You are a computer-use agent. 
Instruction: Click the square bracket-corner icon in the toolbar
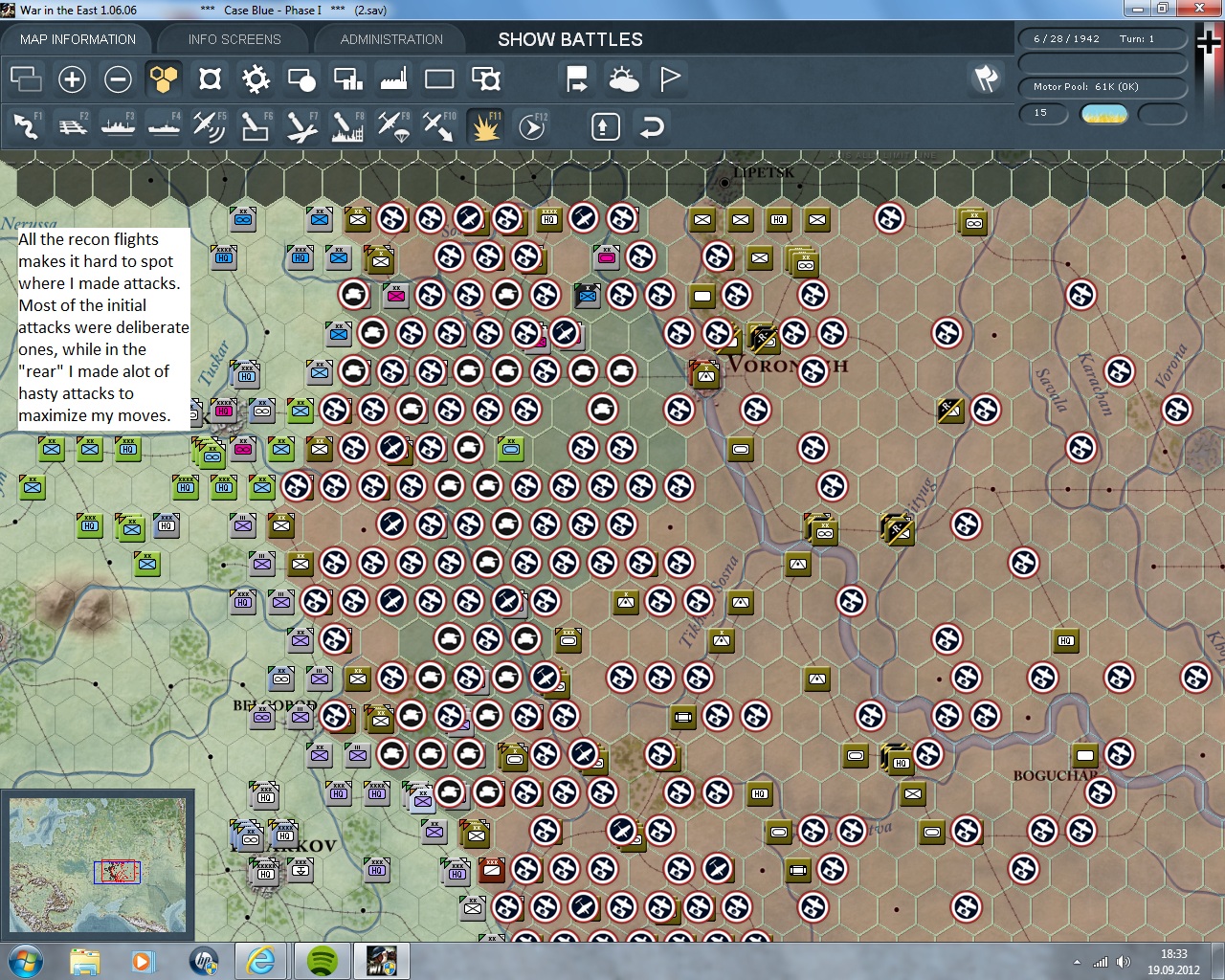click(210, 78)
